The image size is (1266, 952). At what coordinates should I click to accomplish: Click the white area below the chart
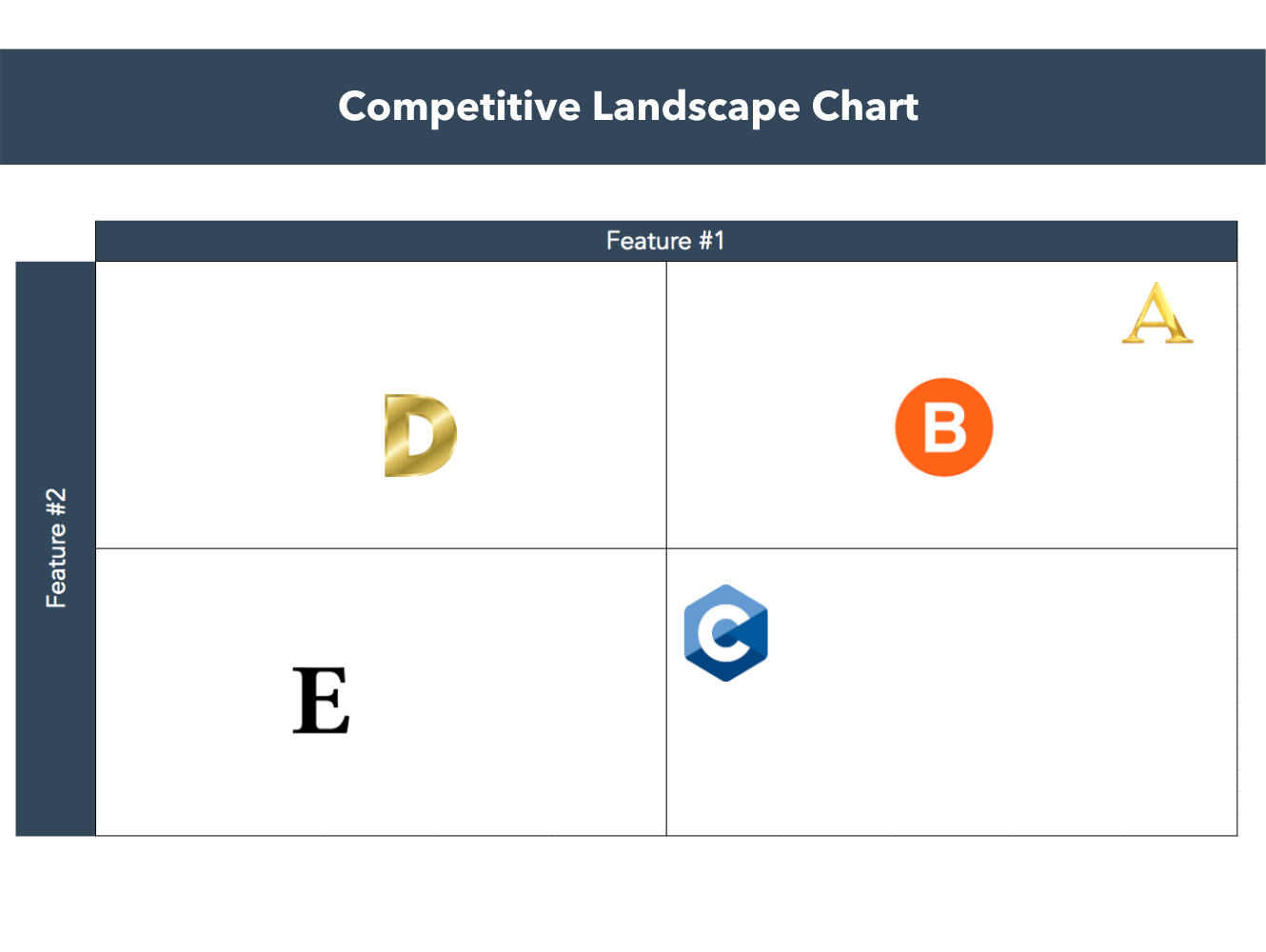(x=633, y=895)
